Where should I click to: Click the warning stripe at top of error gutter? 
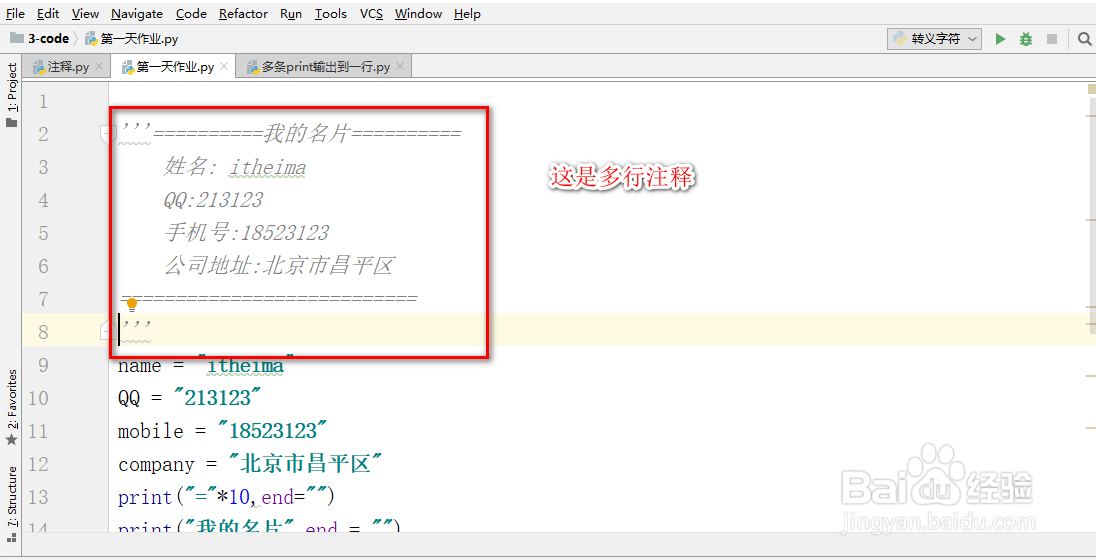[1092, 89]
